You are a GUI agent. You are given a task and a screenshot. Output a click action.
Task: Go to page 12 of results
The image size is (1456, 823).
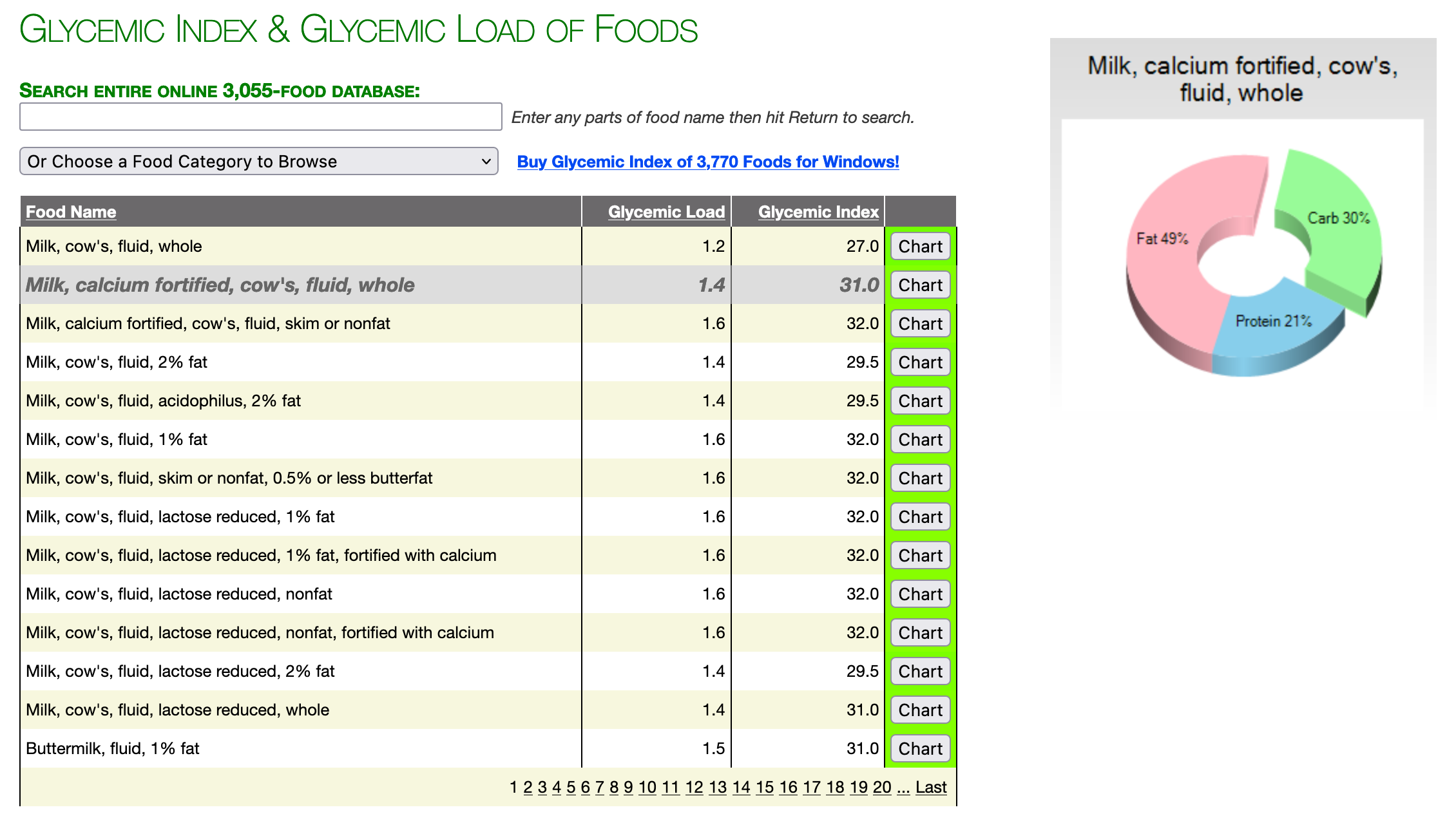[x=694, y=787]
